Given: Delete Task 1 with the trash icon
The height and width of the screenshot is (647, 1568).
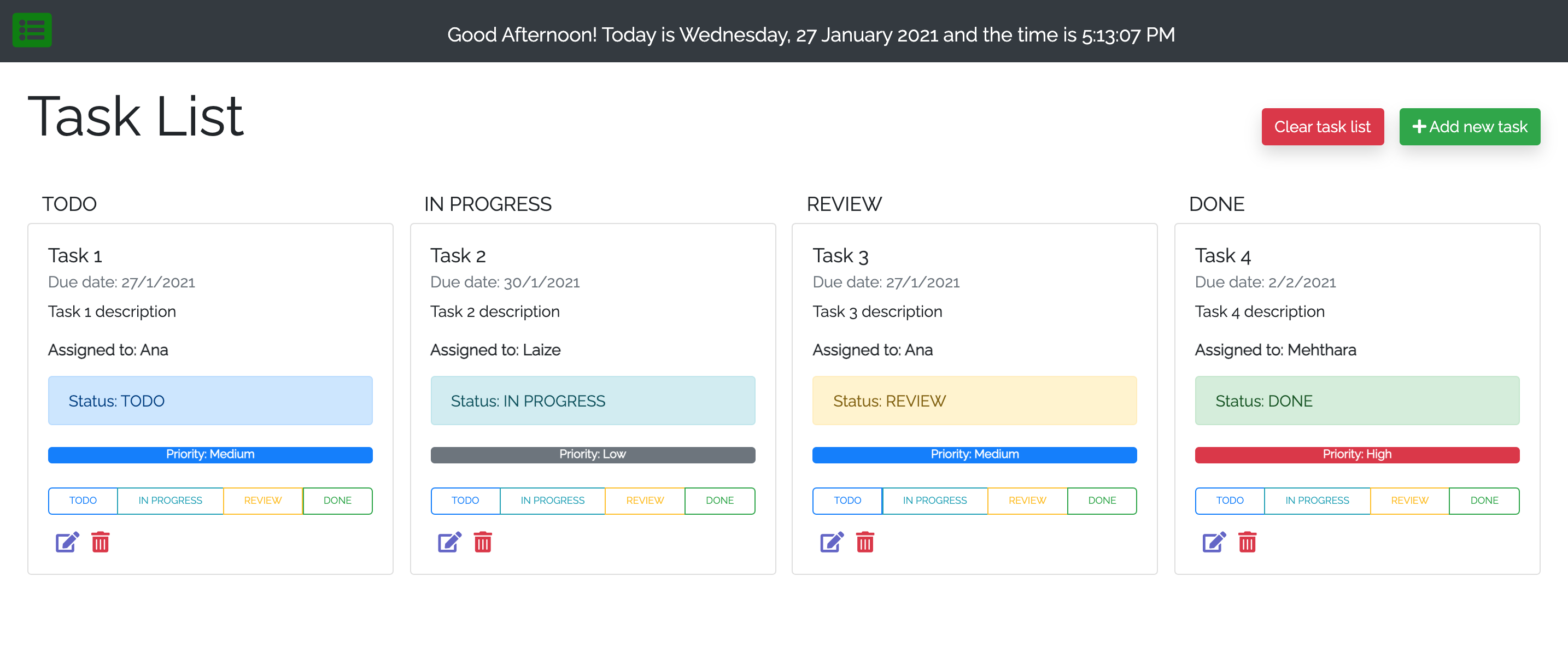Looking at the screenshot, I should point(101,542).
